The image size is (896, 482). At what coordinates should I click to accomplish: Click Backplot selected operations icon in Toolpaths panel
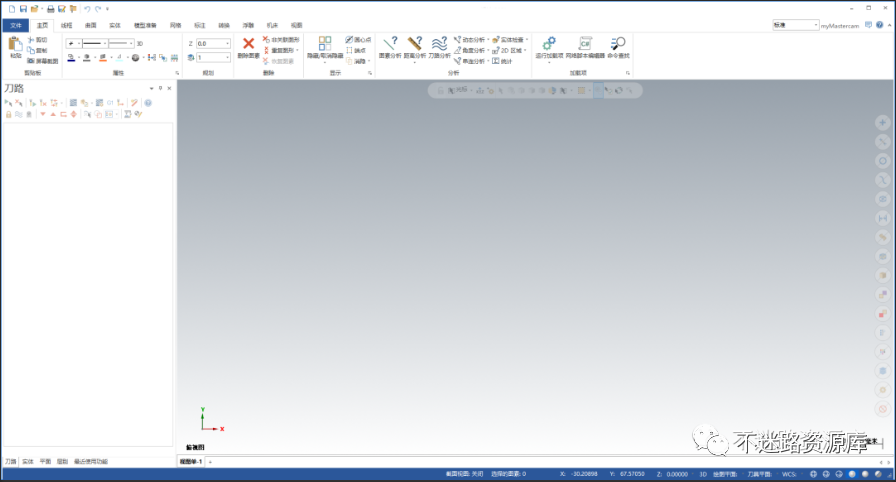[x=73, y=103]
